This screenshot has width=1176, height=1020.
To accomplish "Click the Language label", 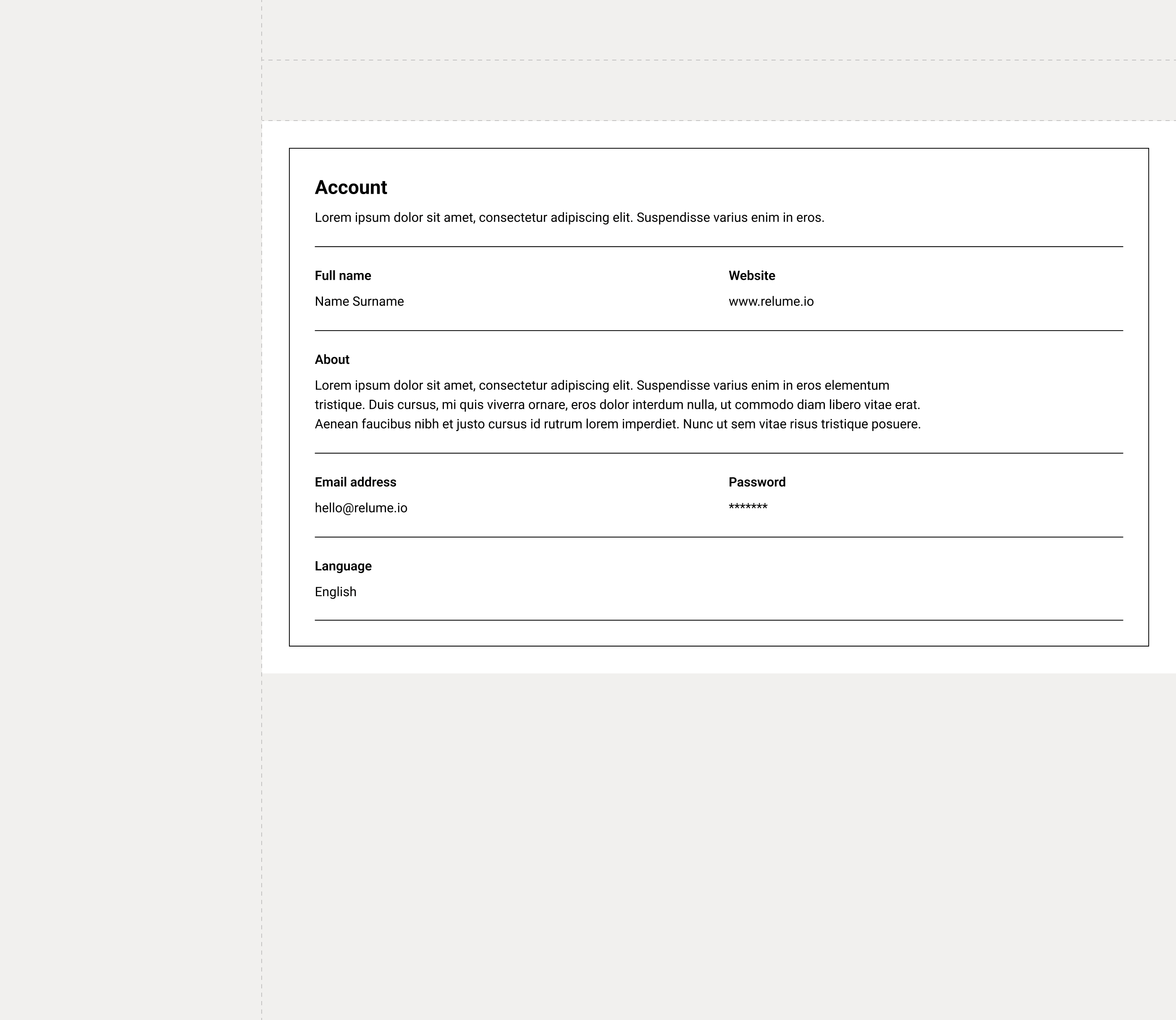I will 343,566.
